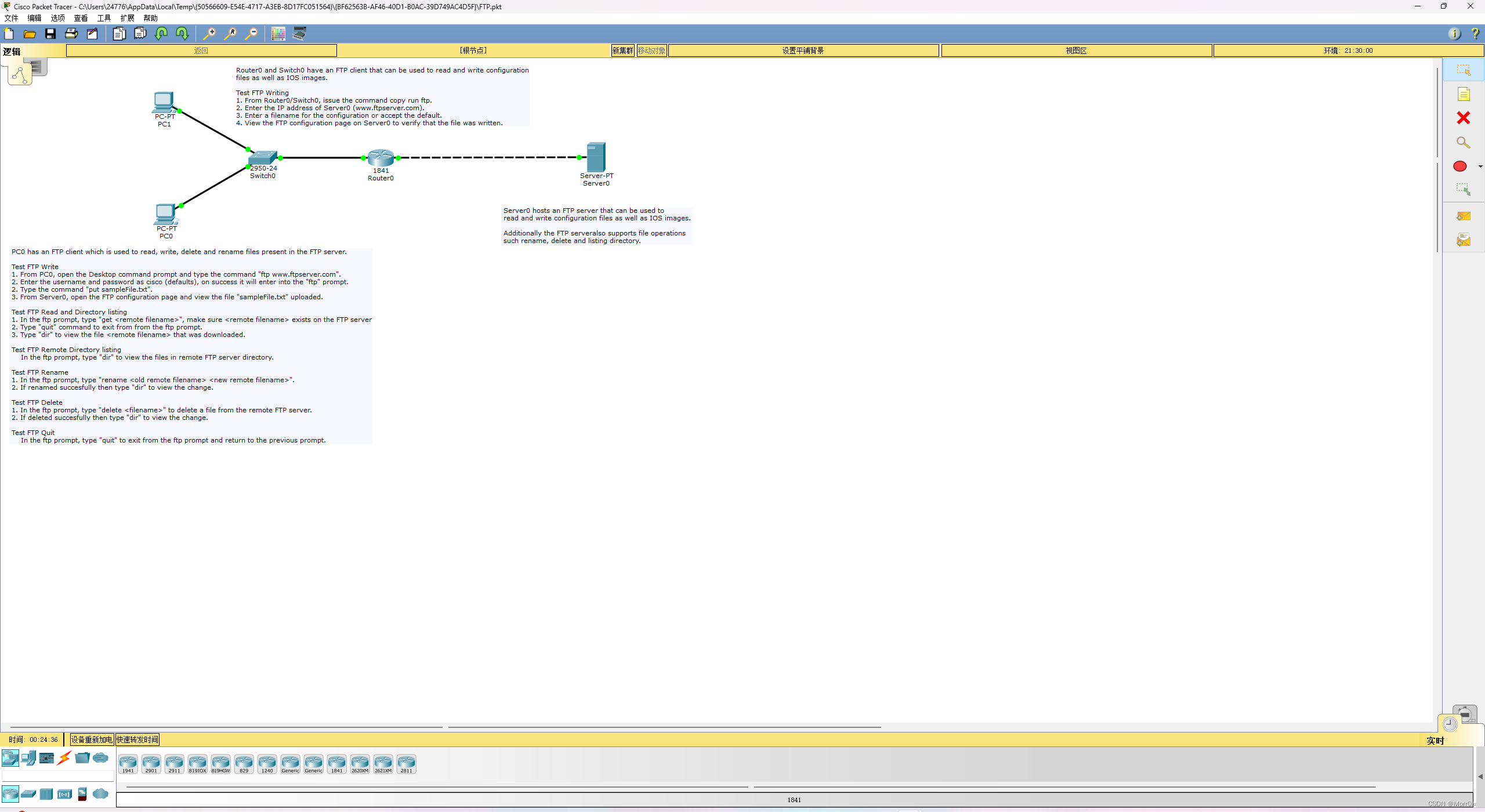The height and width of the screenshot is (812, 1485).
Task: Open the 文件 menu
Action: [11, 18]
